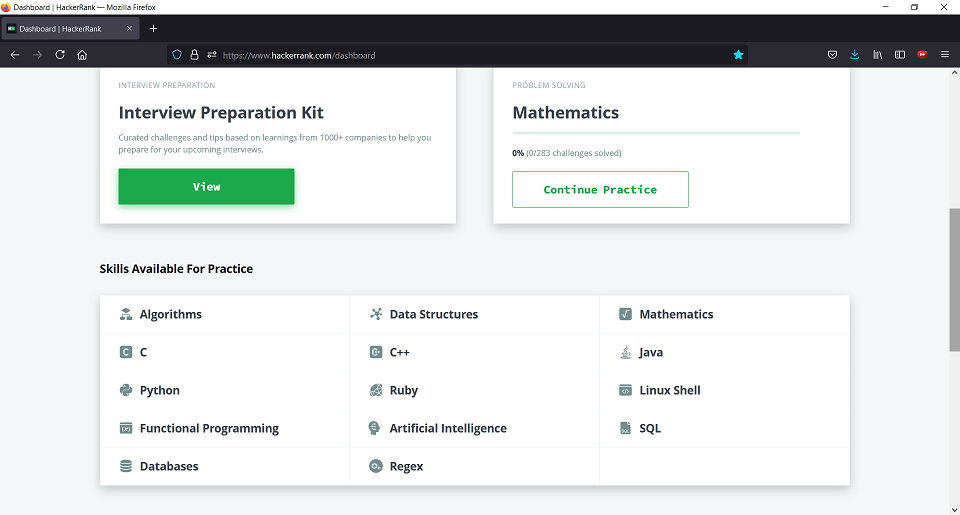Click the URL address bar field
This screenshot has height=515, width=960.
click(x=456, y=55)
